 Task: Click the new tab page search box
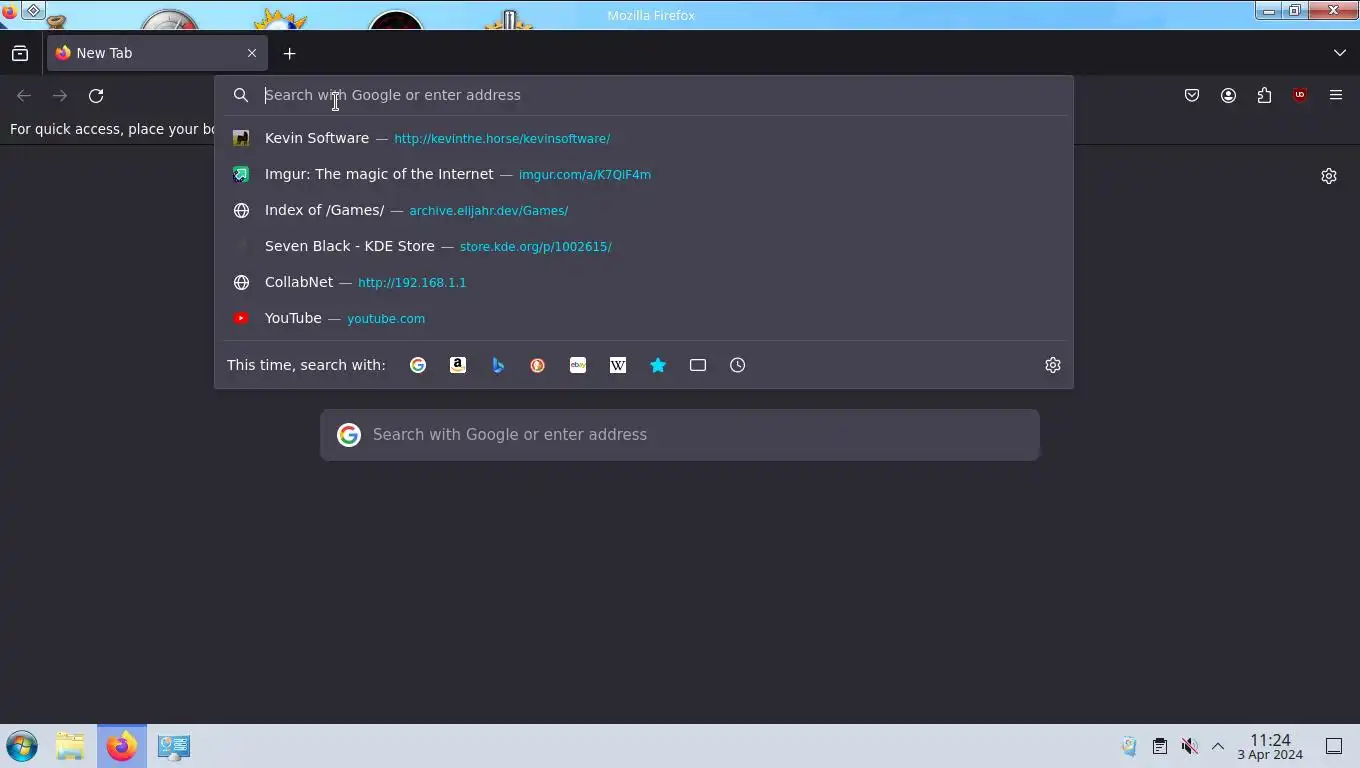click(680, 435)
